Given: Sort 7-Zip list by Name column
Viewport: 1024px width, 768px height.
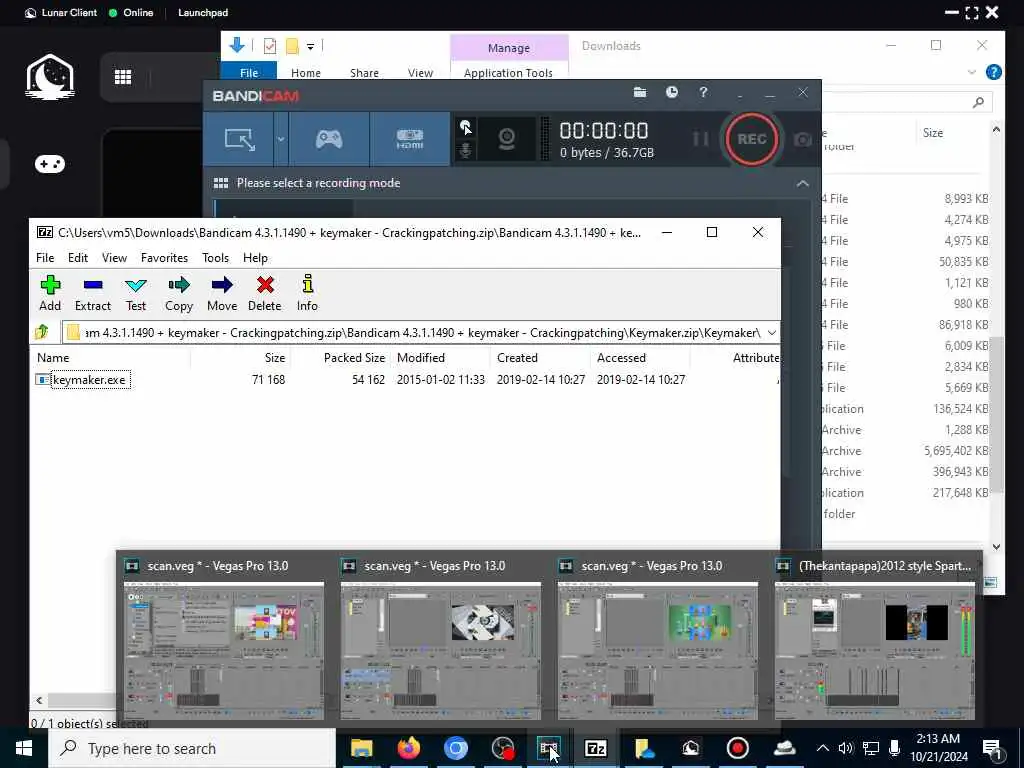Looking at the screenshot, I should click(x=53, y=358).
